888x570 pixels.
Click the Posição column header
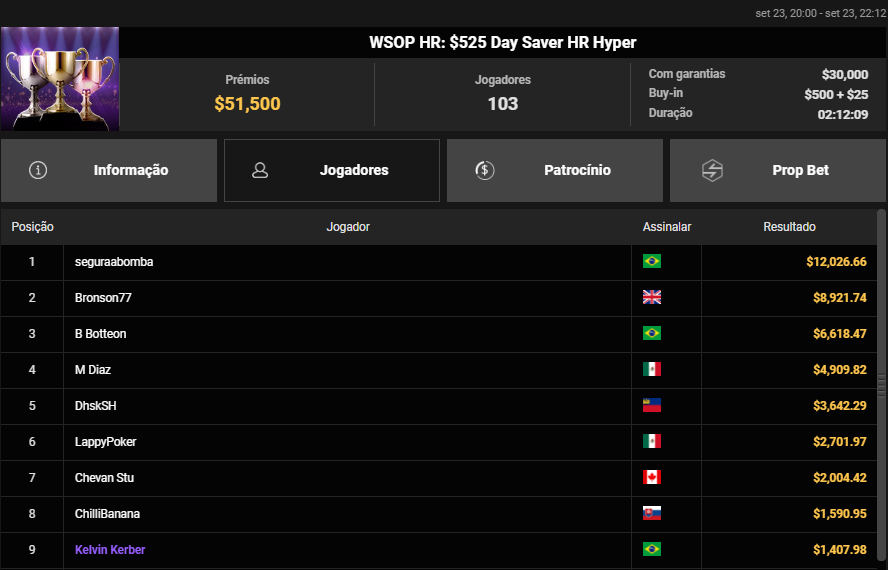[32, 227]
